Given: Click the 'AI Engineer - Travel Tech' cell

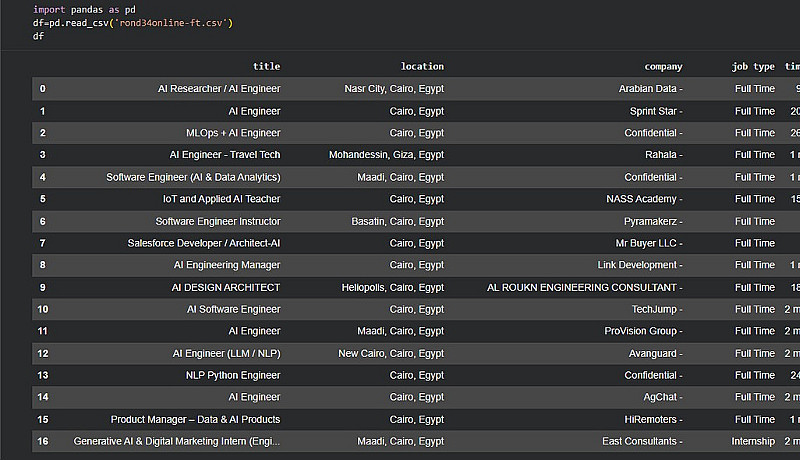Looking at the screenshot, I should click(225, 155).
